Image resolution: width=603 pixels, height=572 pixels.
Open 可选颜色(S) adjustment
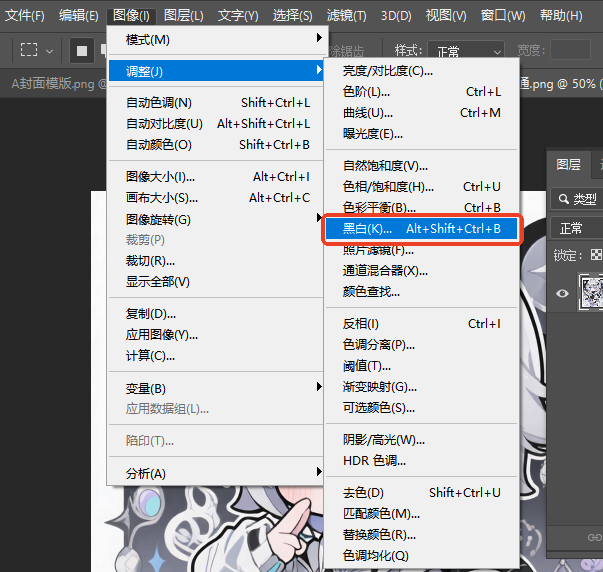(x=421, y=407)
